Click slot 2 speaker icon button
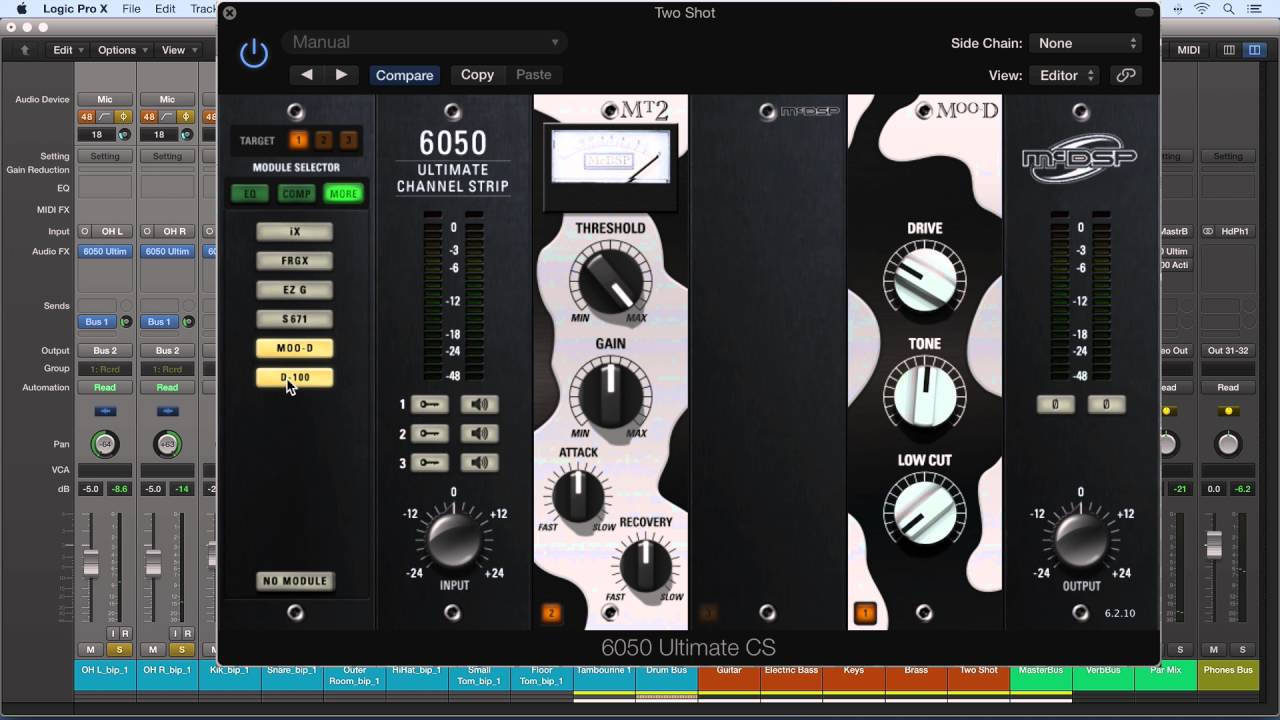Image resolution: width=1280 pixels, height=720 pixels. (479, 434)
